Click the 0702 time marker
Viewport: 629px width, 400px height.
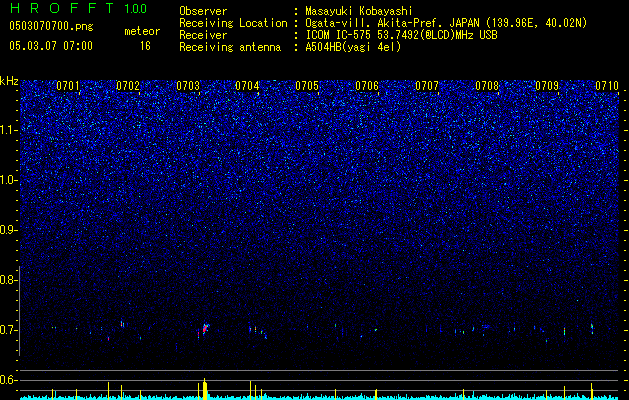[x=128, y=85]
